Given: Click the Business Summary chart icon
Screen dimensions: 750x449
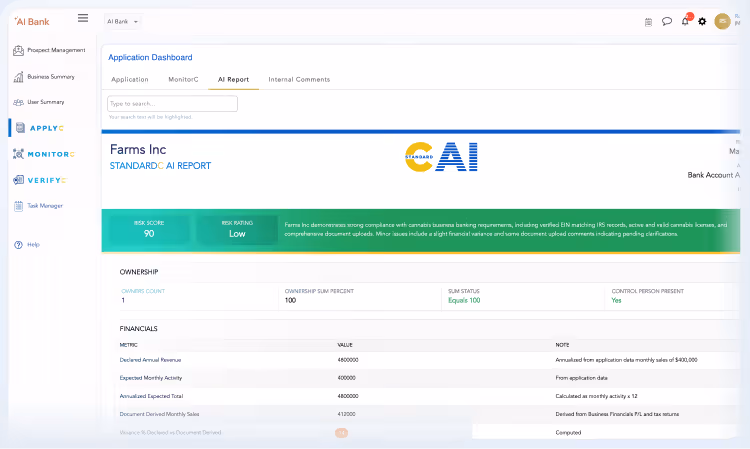Looking at the screenshot, I should pos(18,77).
